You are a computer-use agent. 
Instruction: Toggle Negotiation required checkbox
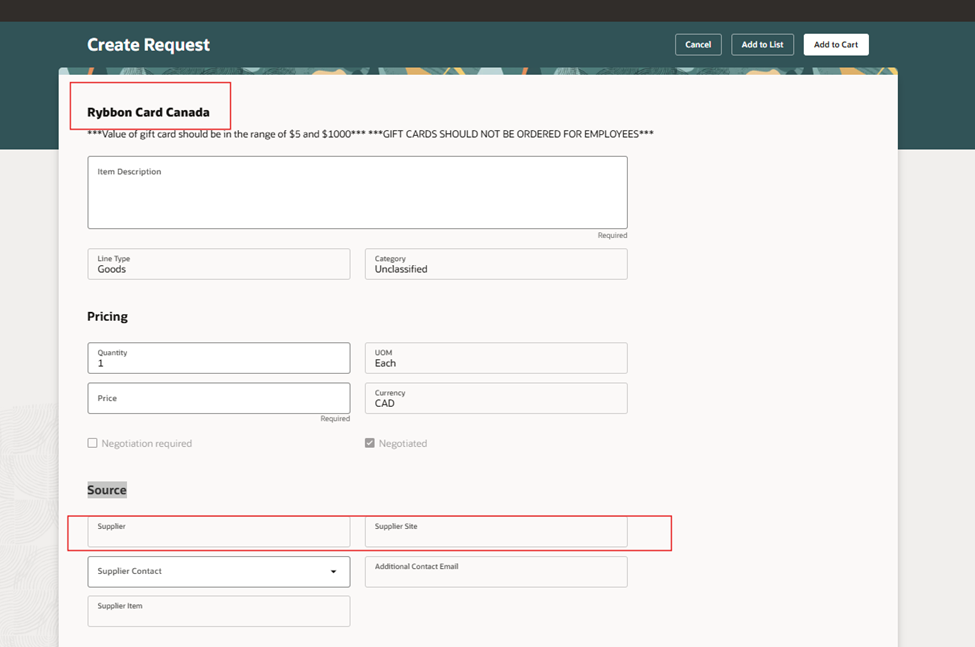pyautogui.click(x=93, y=443)
